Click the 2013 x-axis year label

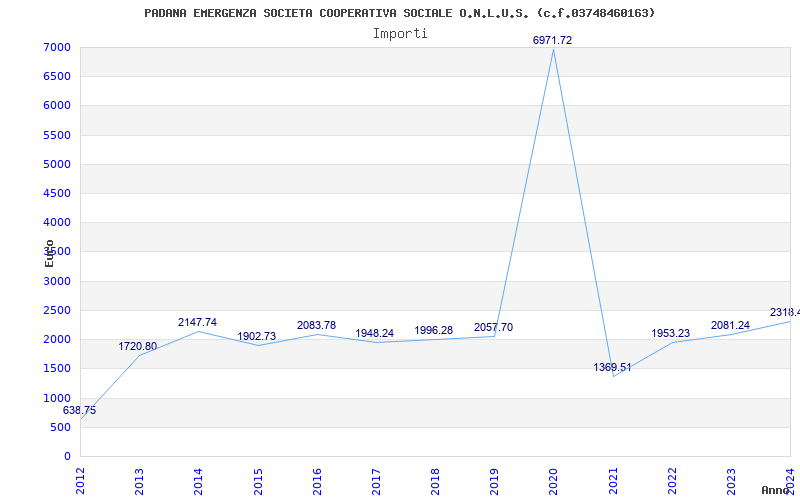139,481
